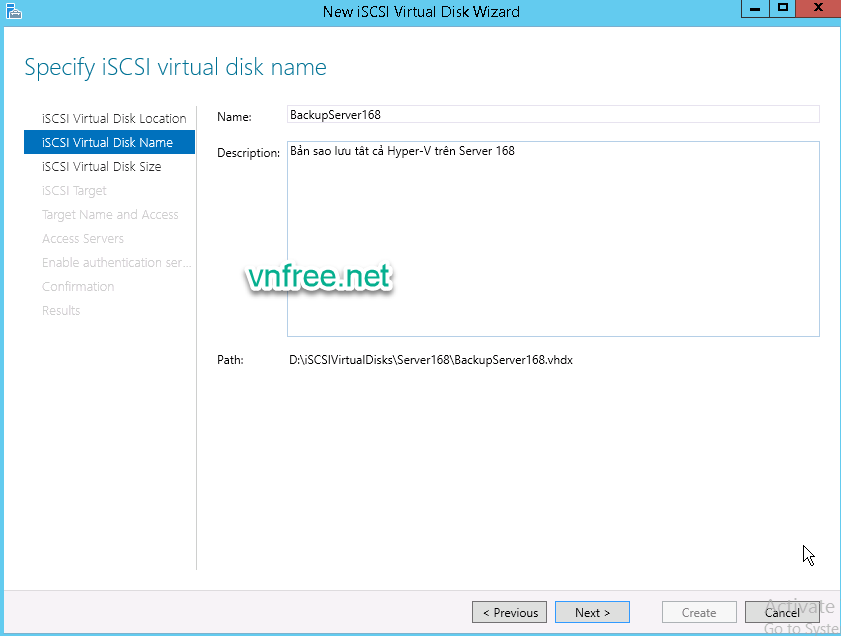Open the iSCSI Virtual Disk Size step
Image resolution: width=841 pixels, height=636 pixels.
pos(101,166)
